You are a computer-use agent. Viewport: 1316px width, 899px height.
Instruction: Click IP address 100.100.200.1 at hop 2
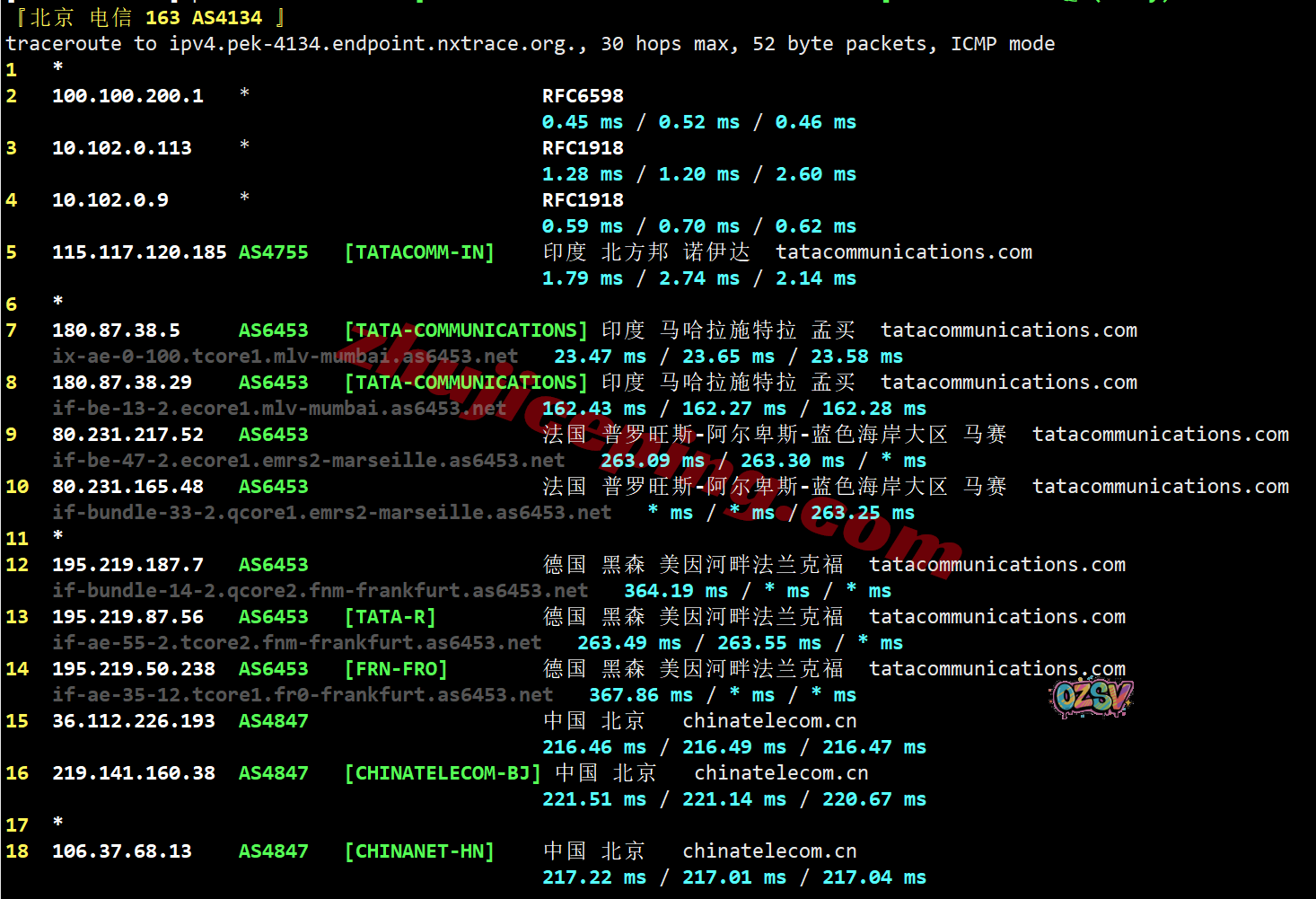tap(127, 96)
